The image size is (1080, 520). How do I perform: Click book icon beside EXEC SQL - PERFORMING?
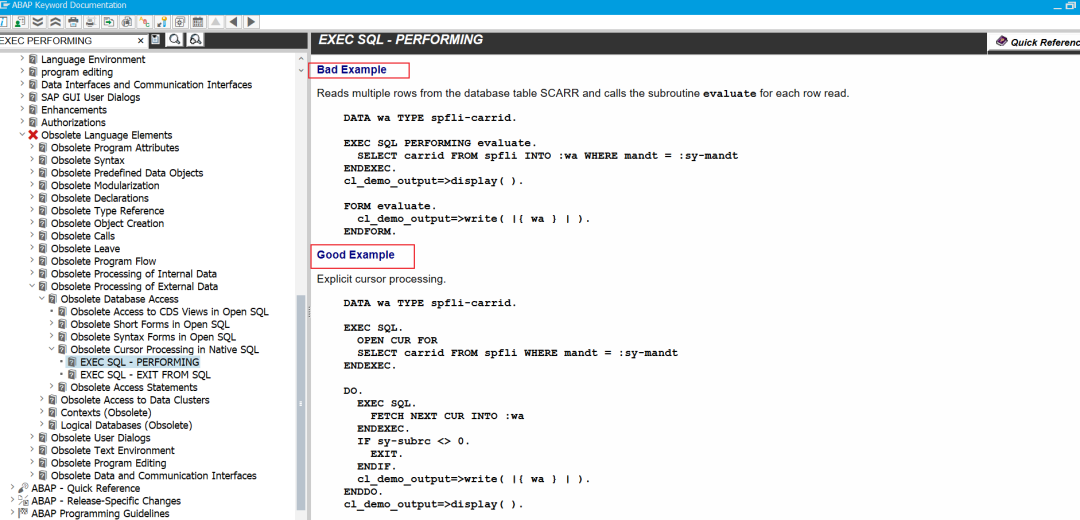click(72, 362)
